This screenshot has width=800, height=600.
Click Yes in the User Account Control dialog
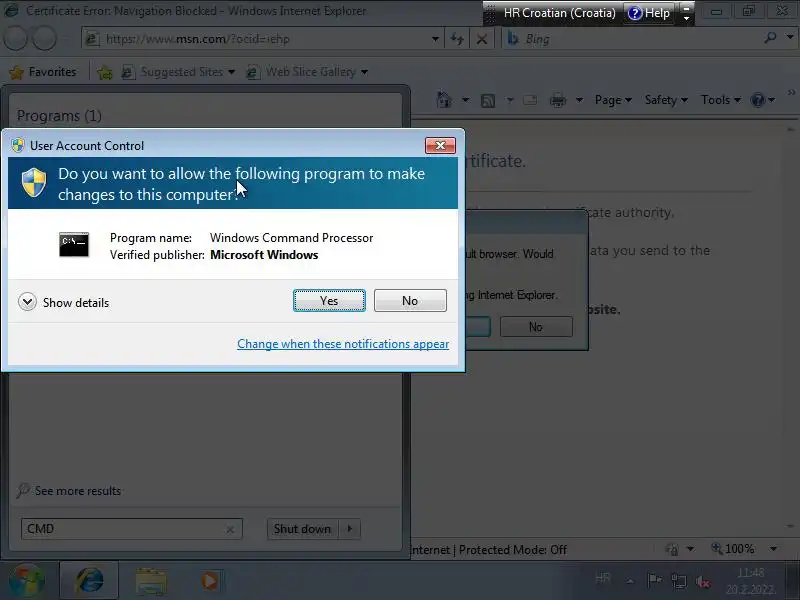(329, 301)
